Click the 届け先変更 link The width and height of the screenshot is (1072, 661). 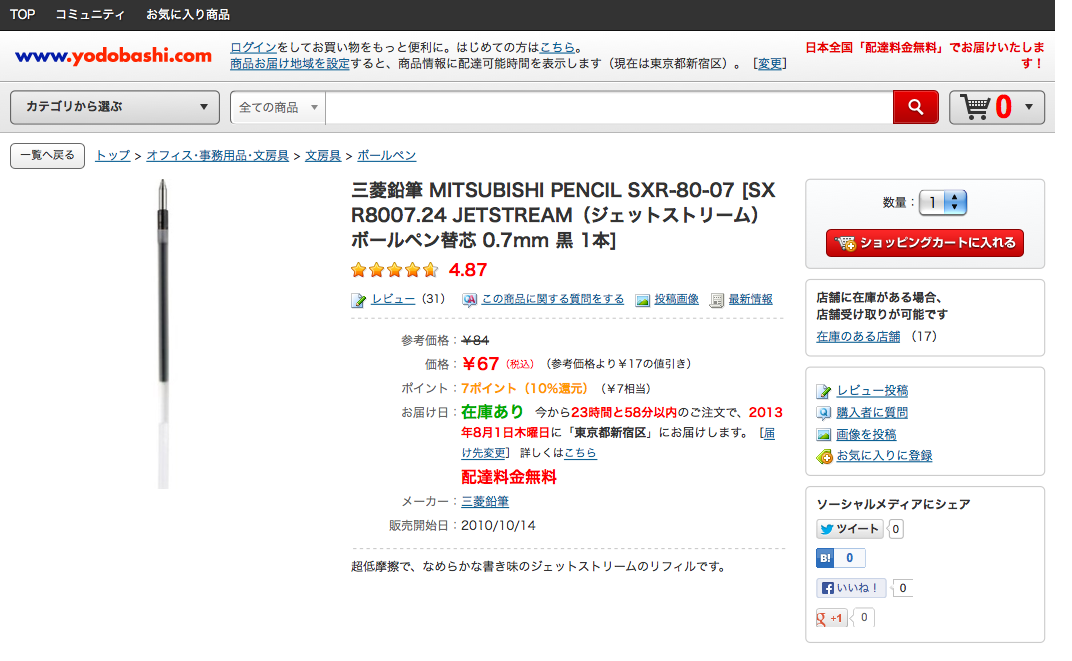[x=483, y=453]
